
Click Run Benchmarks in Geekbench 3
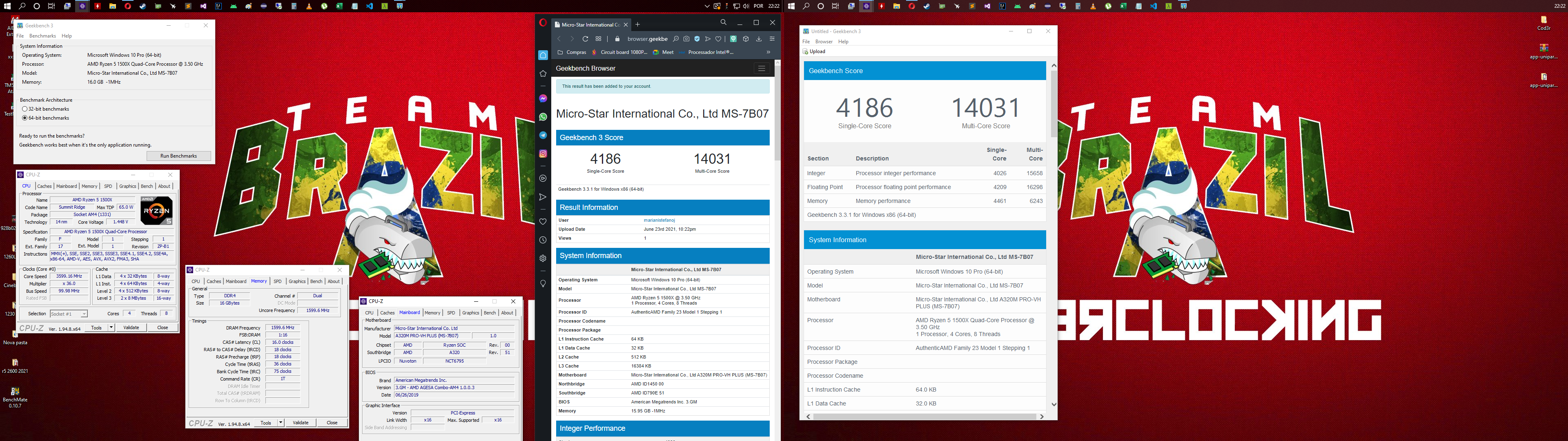(x=178, y=156)
